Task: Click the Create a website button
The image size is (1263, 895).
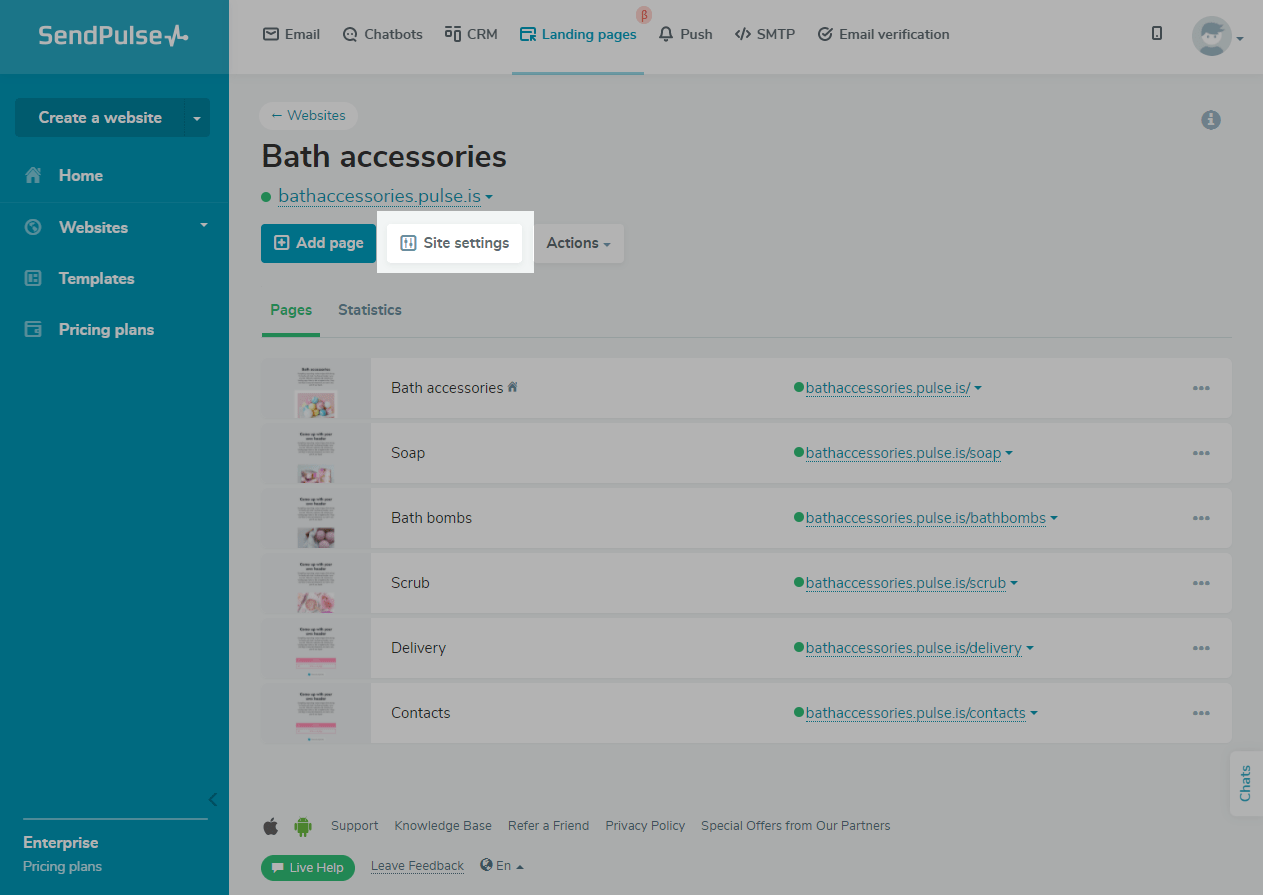Action: [100, 118]
